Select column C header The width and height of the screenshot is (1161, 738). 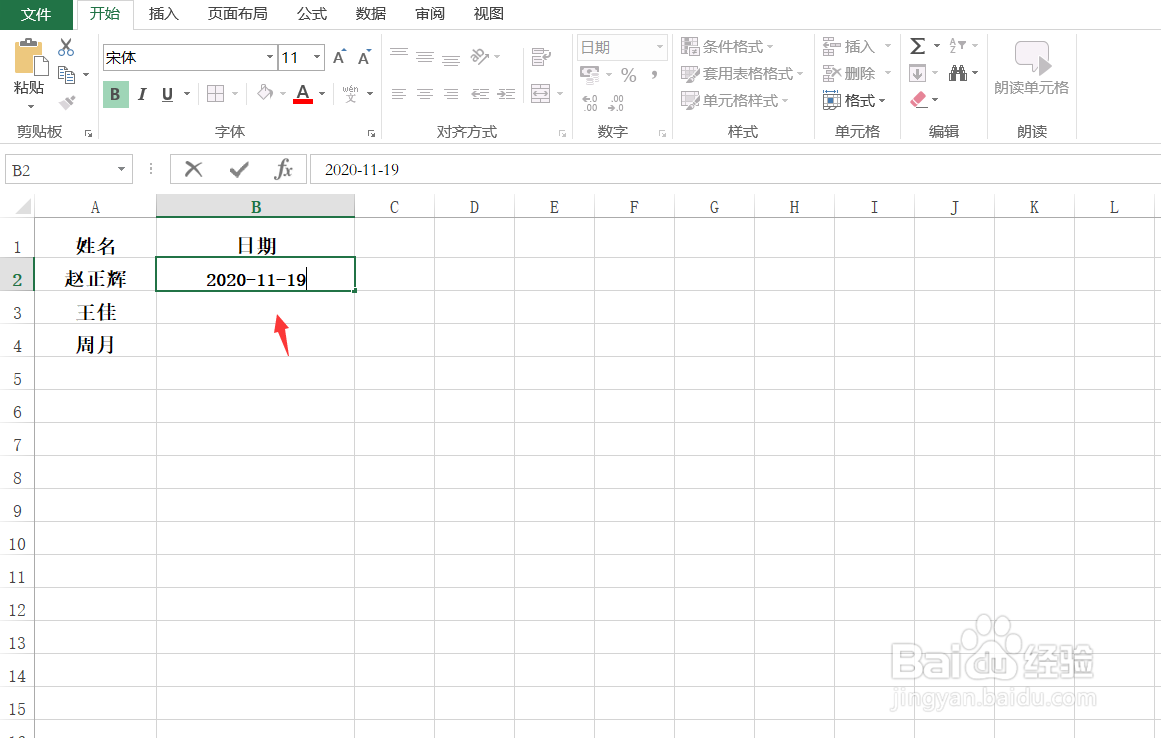[x=395, y=207]
